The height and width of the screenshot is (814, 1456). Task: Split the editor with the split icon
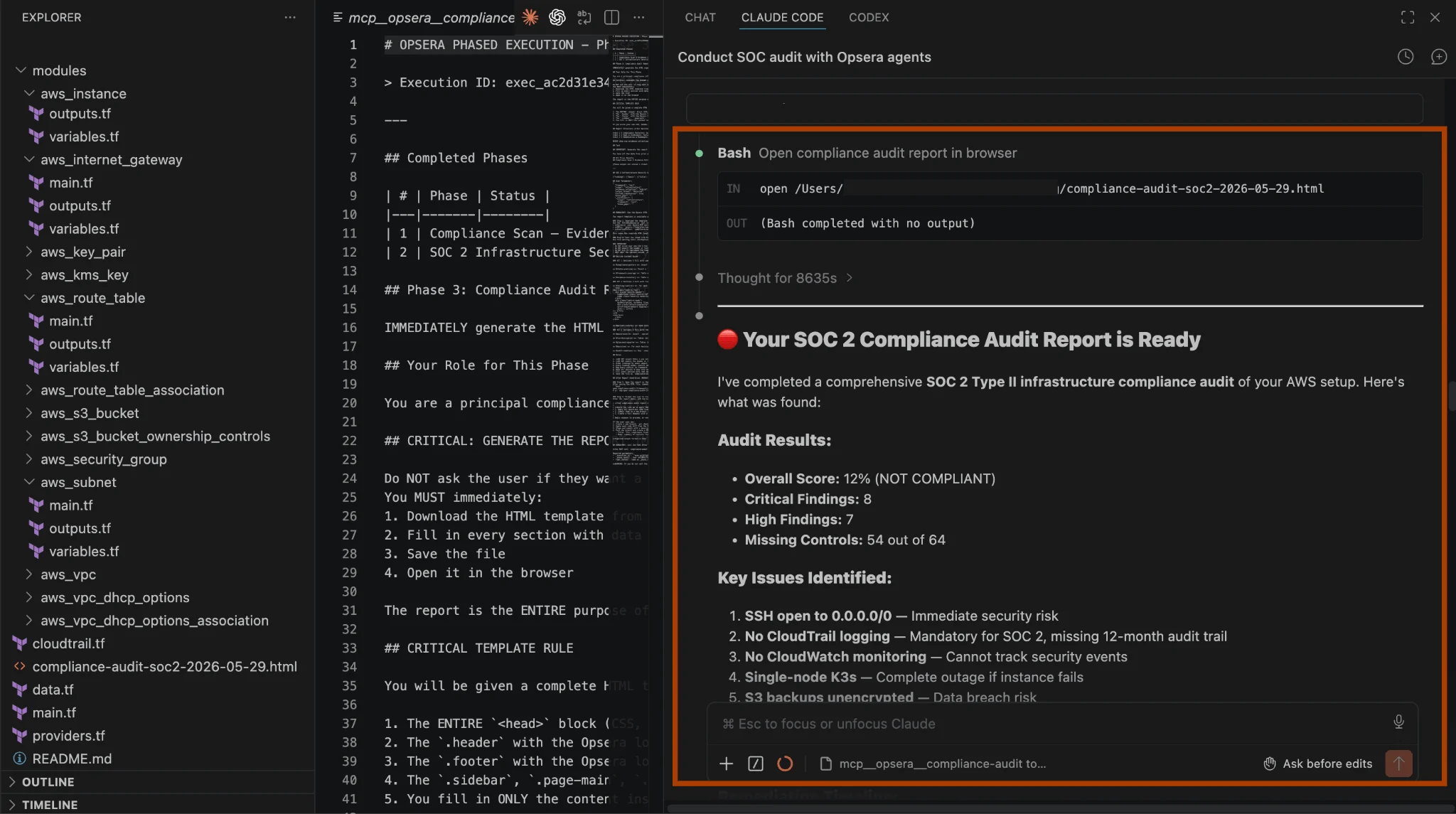point(611,17)
